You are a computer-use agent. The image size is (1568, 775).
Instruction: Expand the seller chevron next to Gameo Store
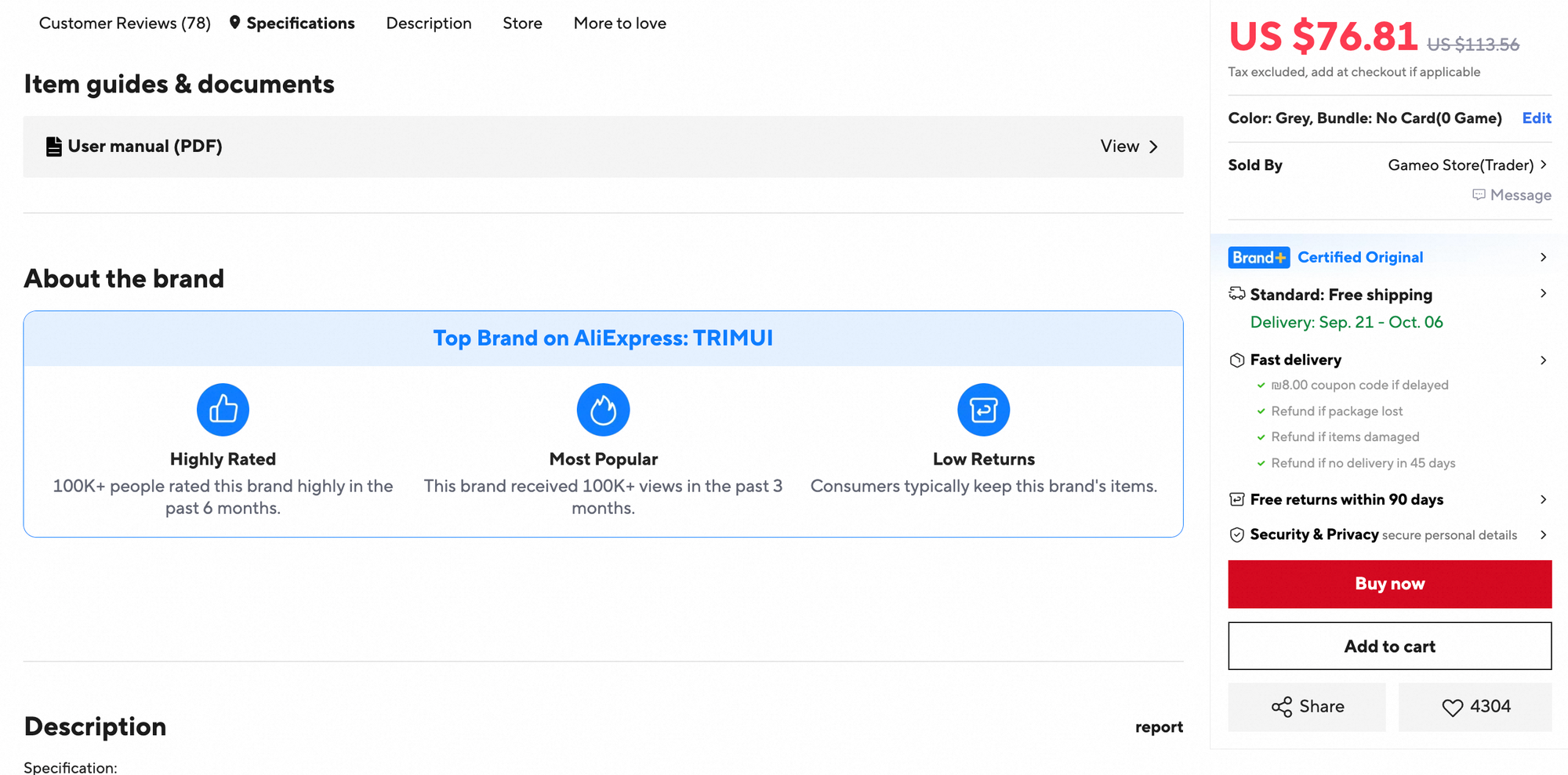click(x=1543, y=165)
